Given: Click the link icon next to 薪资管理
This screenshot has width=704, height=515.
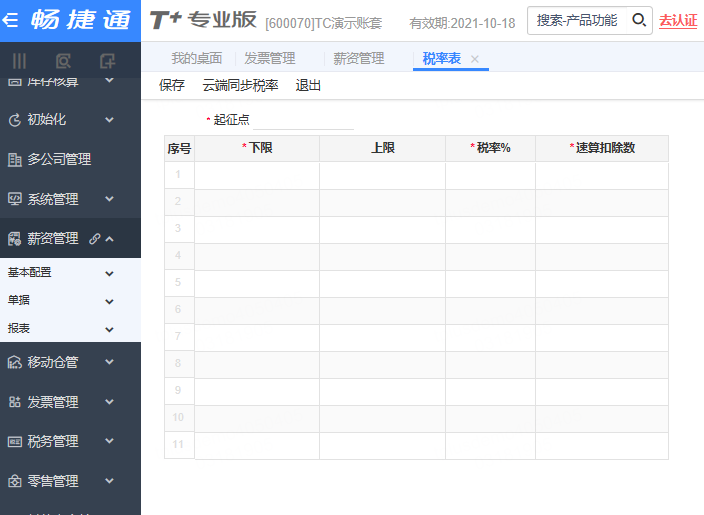Looking at the screenshot, I should click(94, 239).
